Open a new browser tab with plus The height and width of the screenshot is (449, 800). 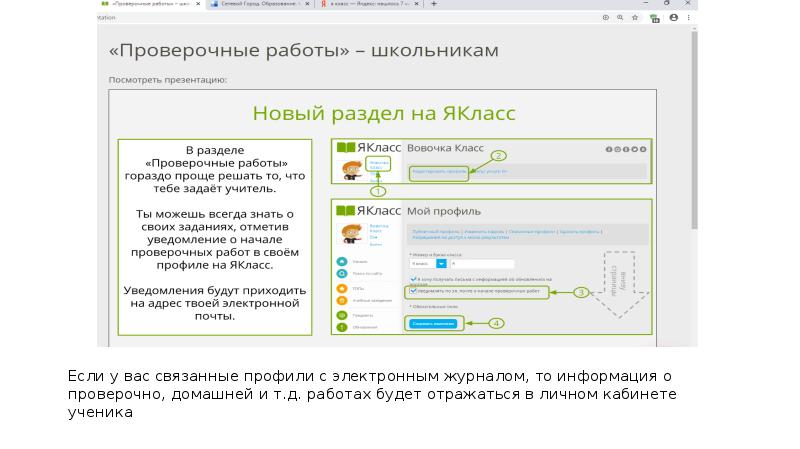[434, 4]
